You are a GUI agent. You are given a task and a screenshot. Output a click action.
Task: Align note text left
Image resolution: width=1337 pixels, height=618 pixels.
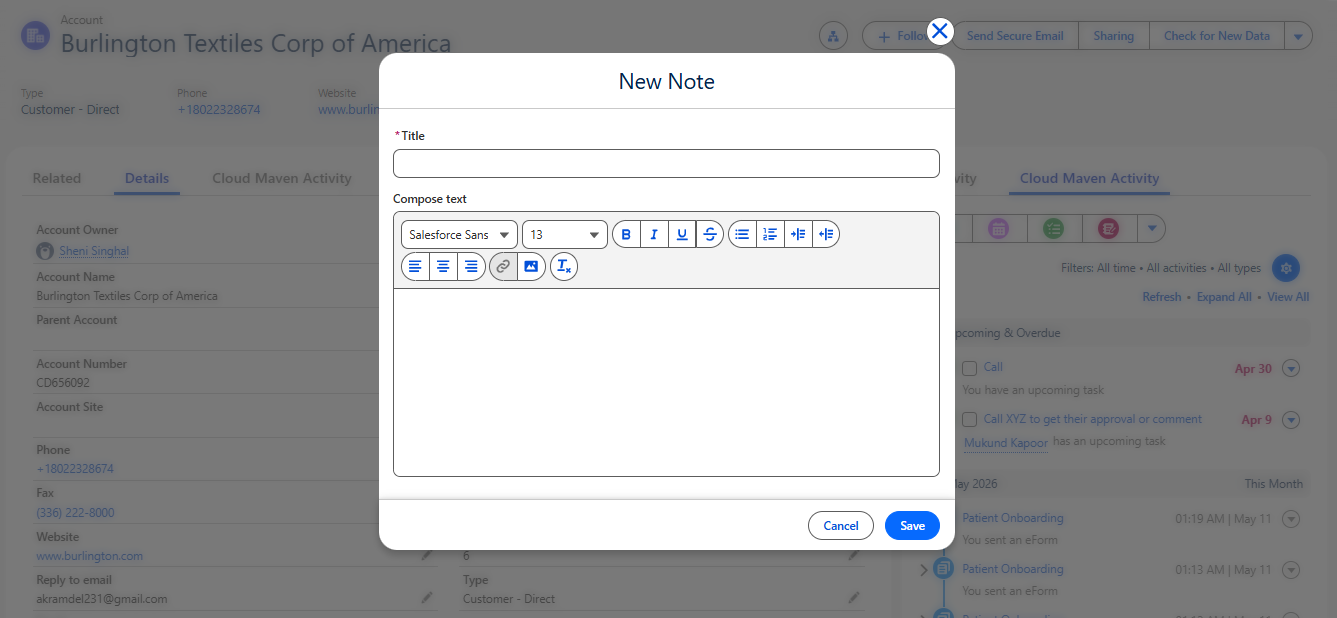pos(415,267)
